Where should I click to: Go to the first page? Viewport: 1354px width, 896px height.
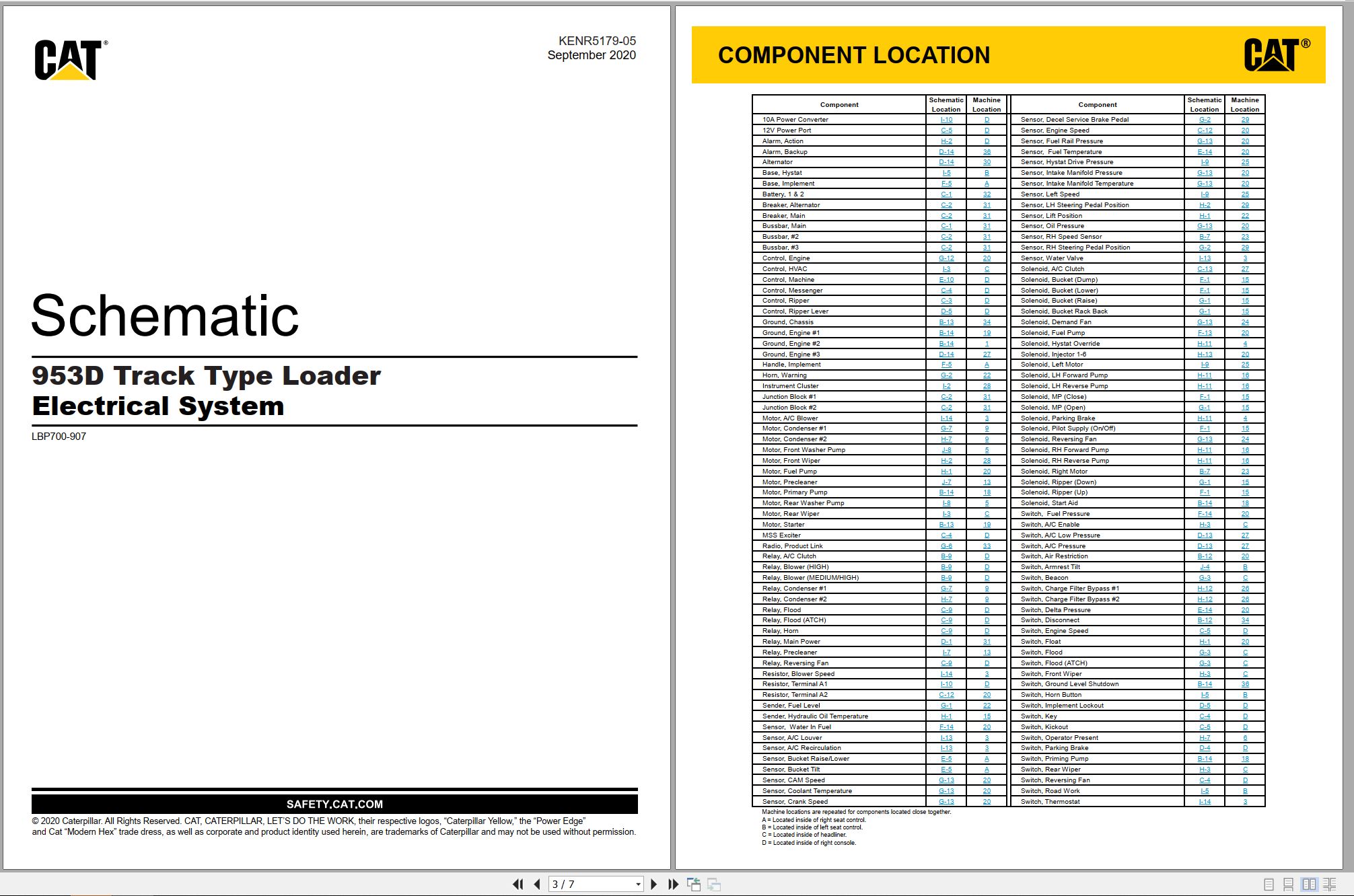[x=518, y=885]
